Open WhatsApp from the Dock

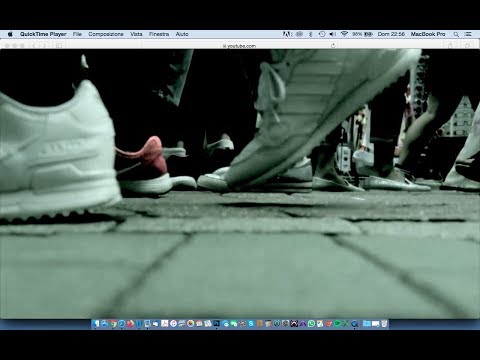tap(311, 323)
